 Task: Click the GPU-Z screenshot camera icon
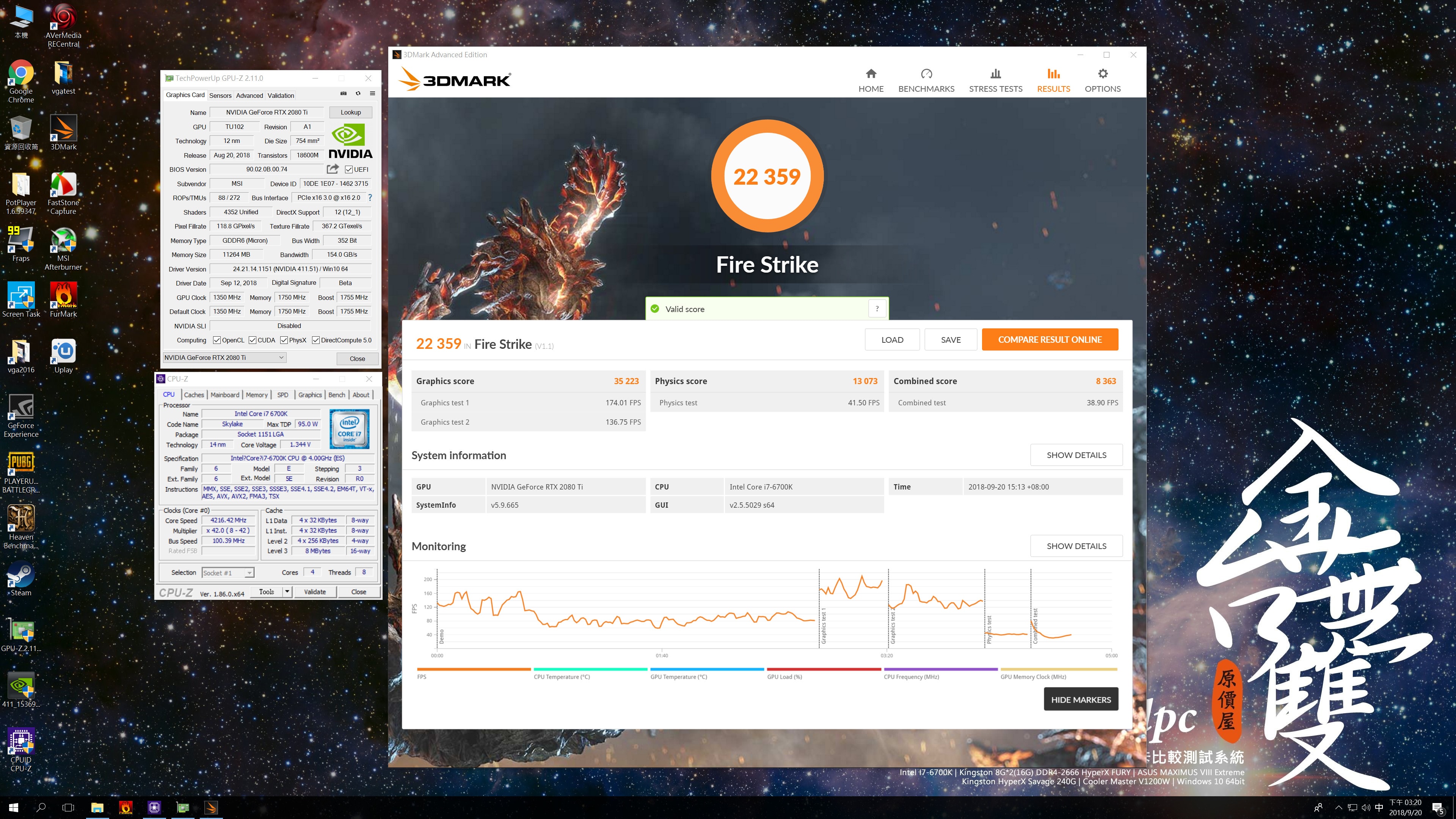343,93
